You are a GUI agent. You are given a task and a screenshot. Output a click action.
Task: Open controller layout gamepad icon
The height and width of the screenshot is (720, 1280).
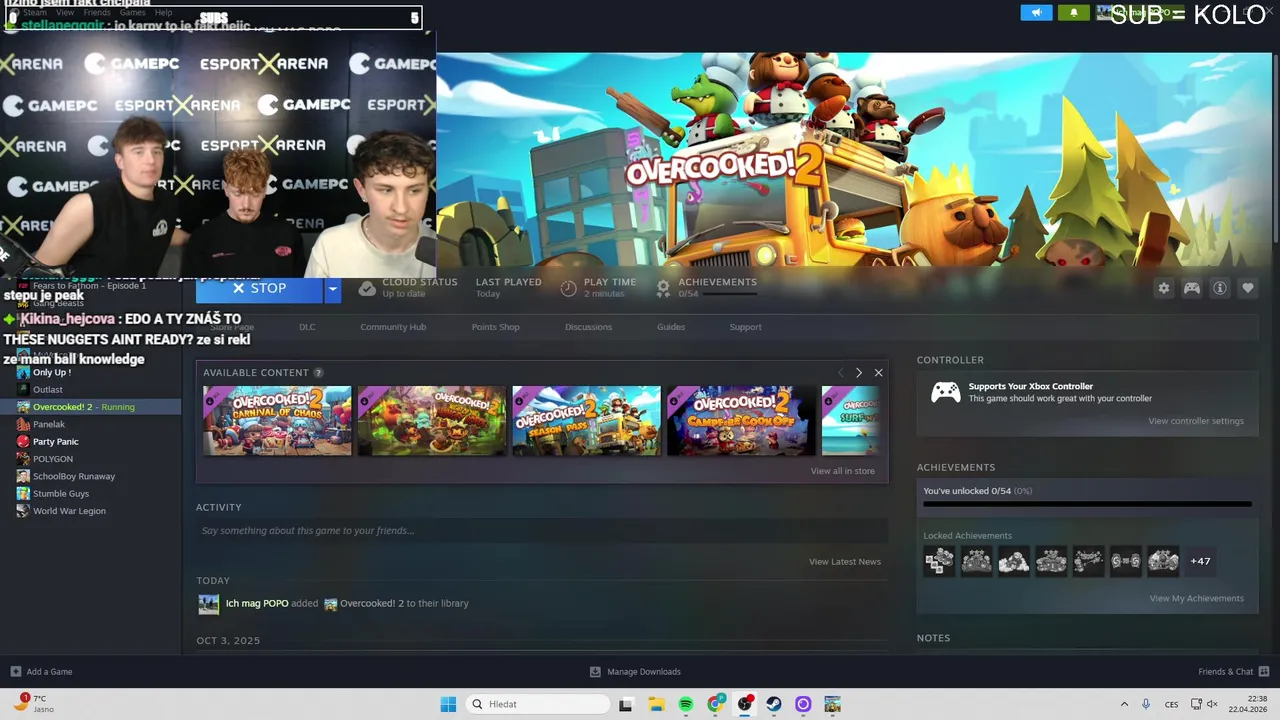[1192, 288]
